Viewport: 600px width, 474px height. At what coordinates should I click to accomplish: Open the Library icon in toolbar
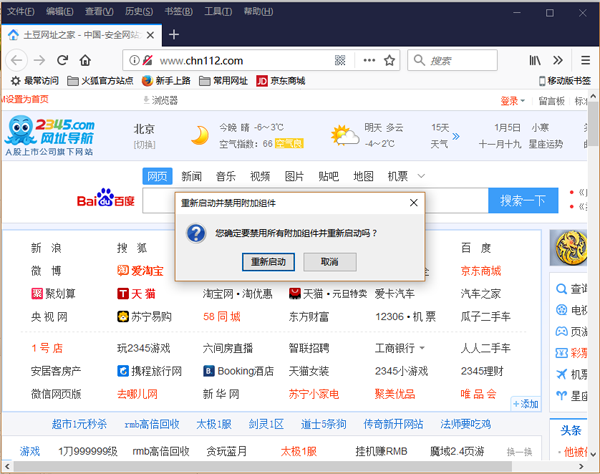(535, 60)
